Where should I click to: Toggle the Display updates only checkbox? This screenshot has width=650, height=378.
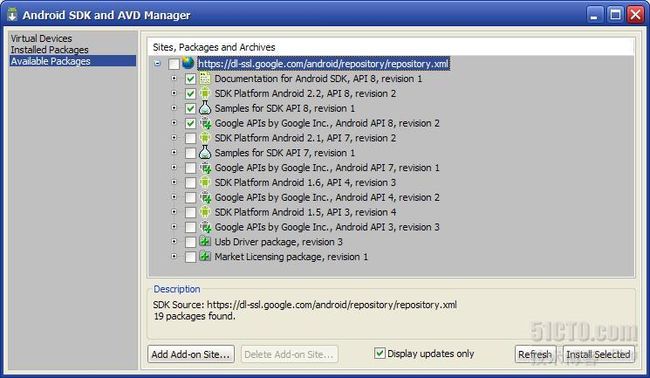(379, 353)
